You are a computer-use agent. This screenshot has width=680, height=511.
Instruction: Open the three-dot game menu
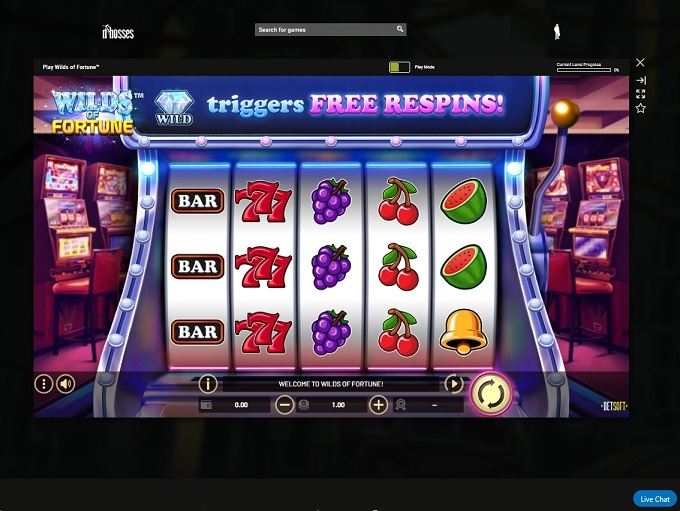[44, 384]
